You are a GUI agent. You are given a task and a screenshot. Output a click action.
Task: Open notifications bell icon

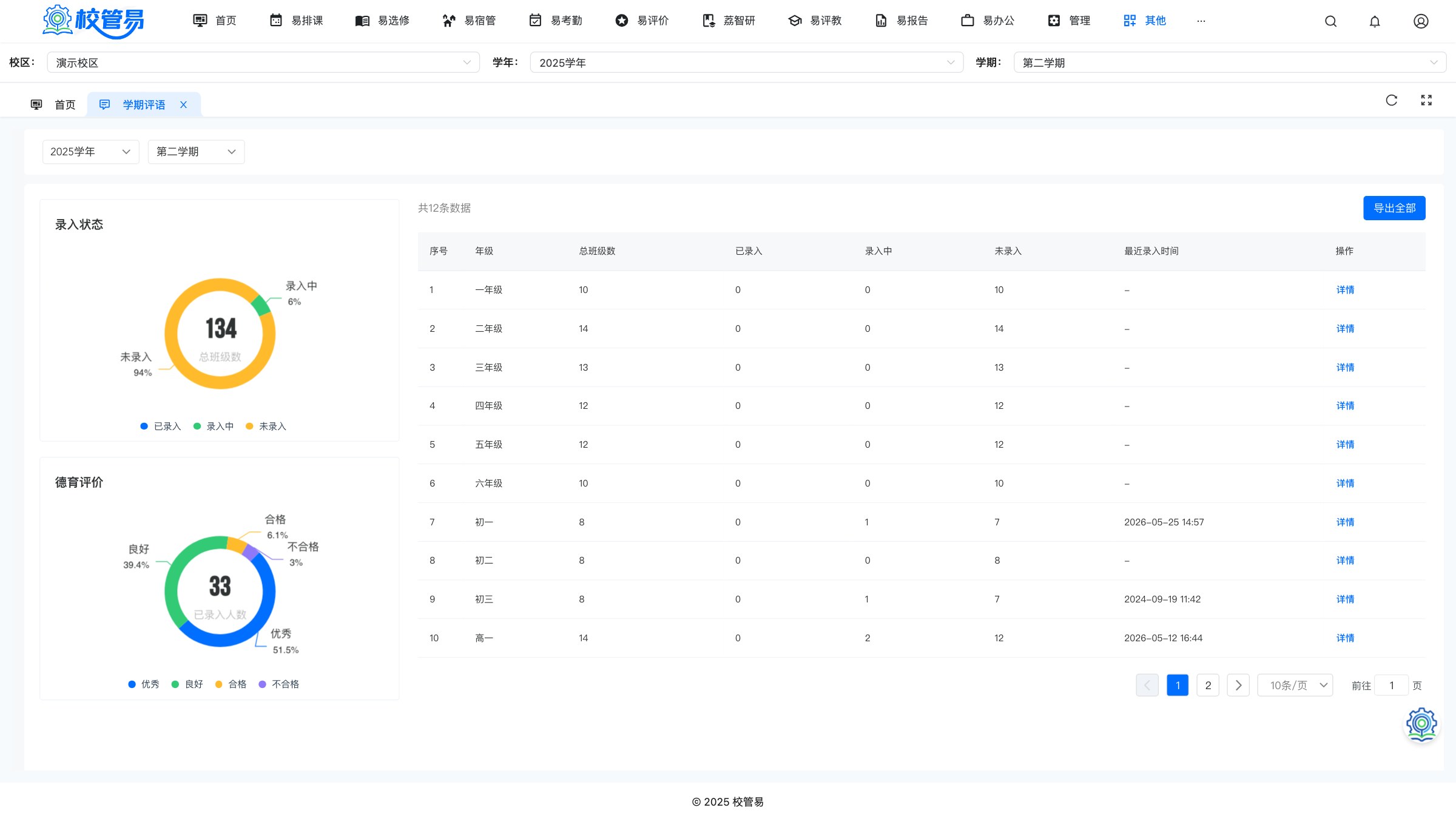[x=1375, y=21]
